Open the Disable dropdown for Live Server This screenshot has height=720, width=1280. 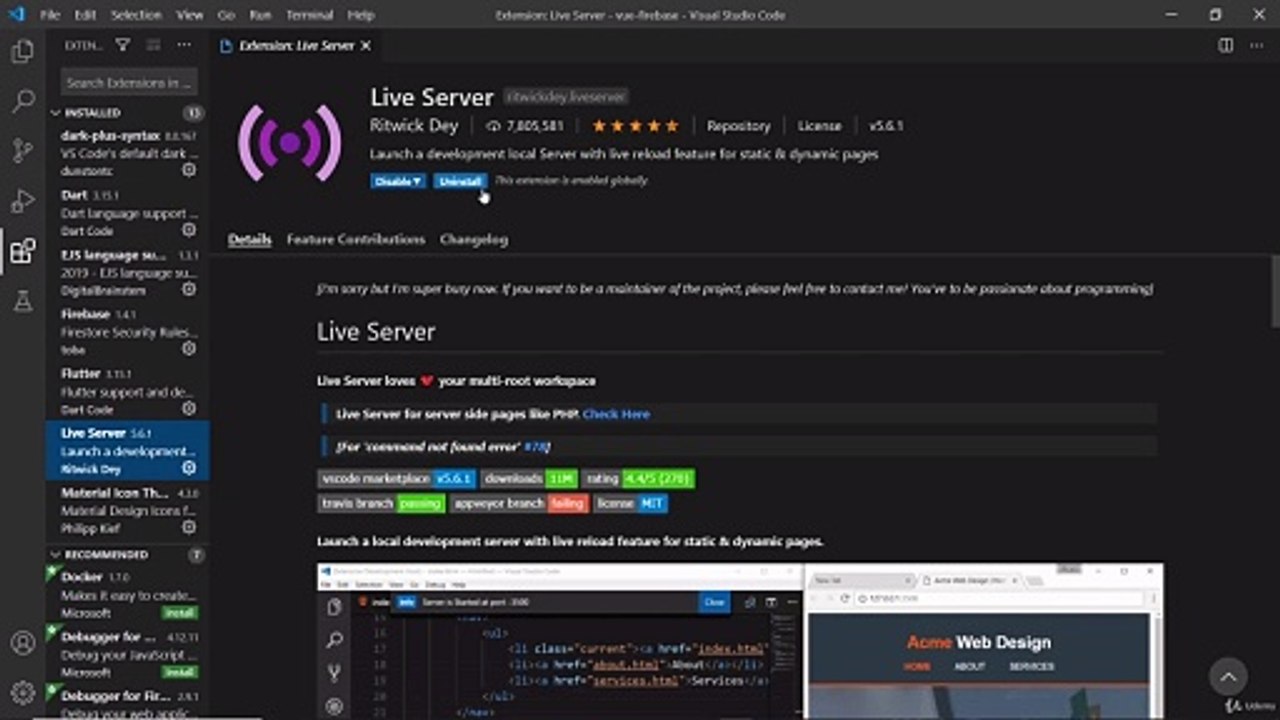click(x=398, y=181)
